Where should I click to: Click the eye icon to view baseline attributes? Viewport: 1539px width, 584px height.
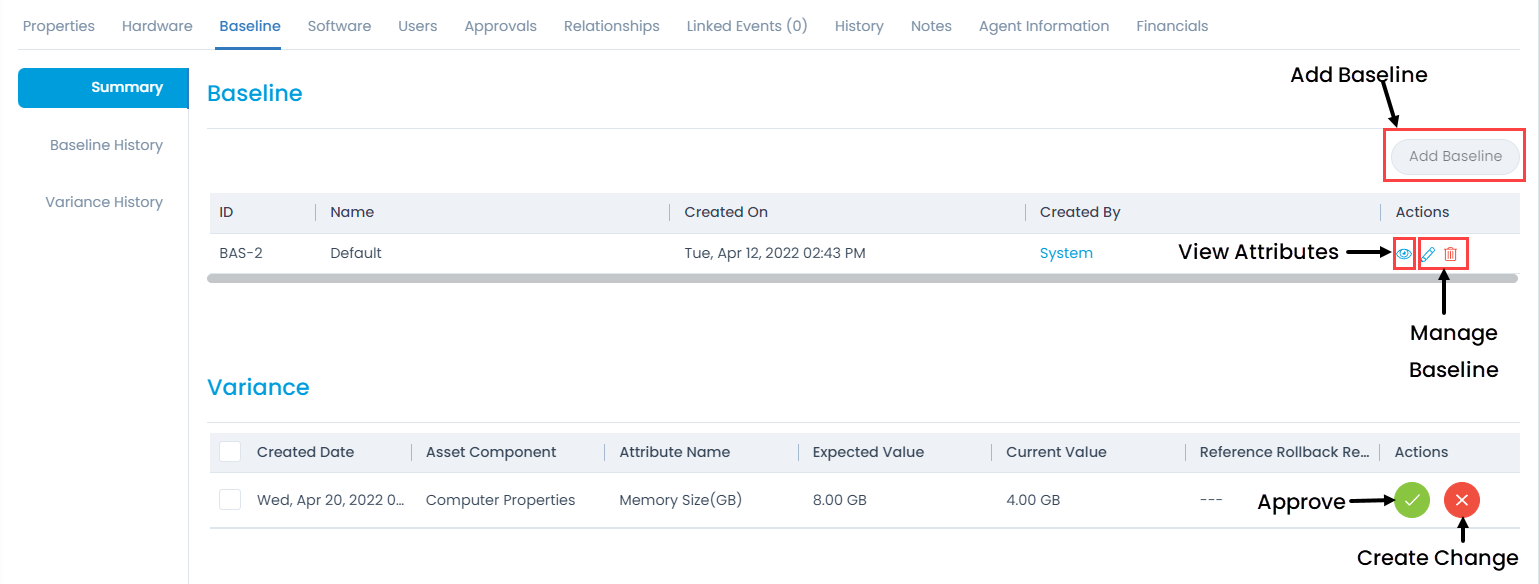[x=1404, y=254]
